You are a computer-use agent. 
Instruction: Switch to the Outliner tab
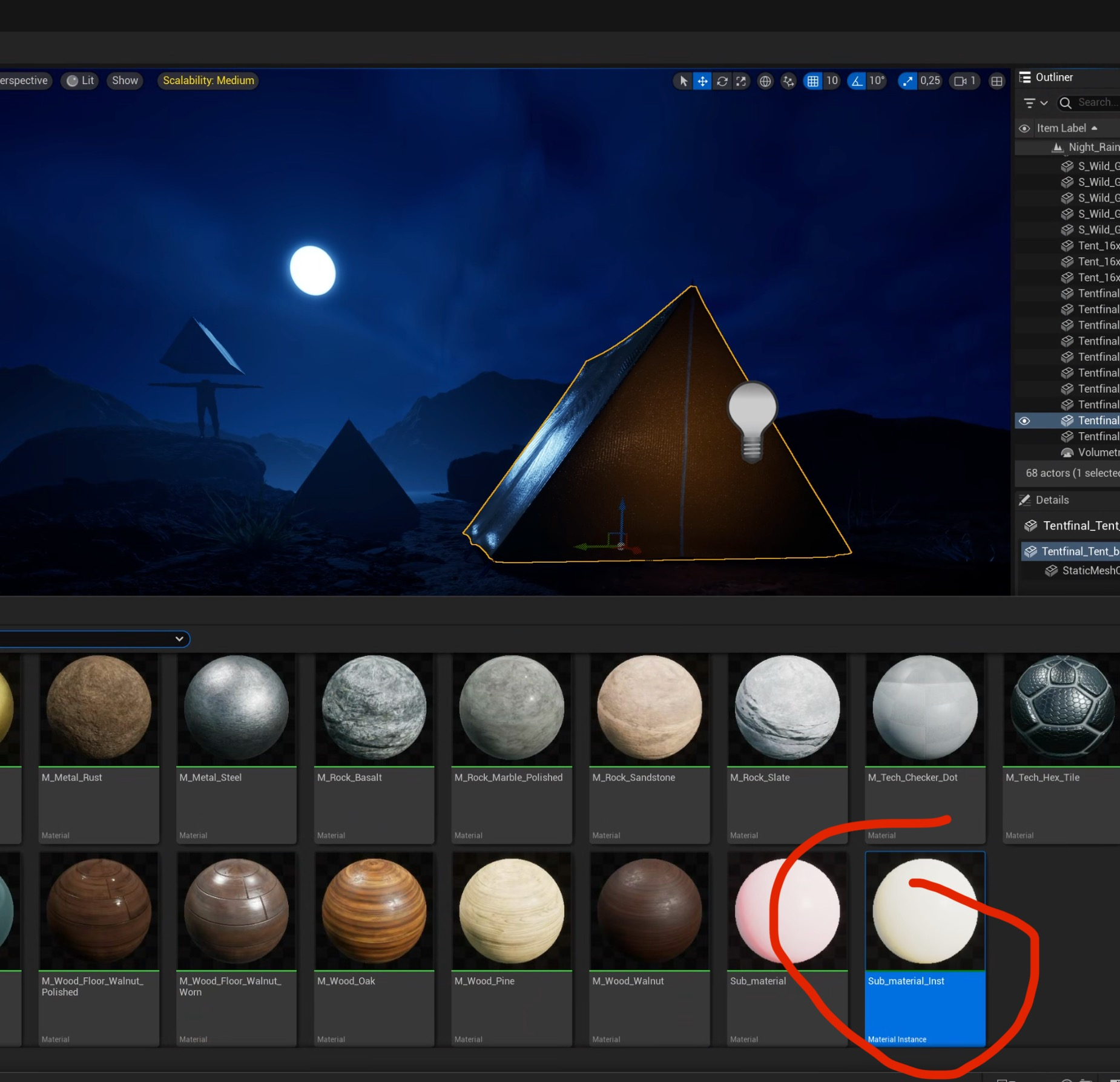(1054, 77)
